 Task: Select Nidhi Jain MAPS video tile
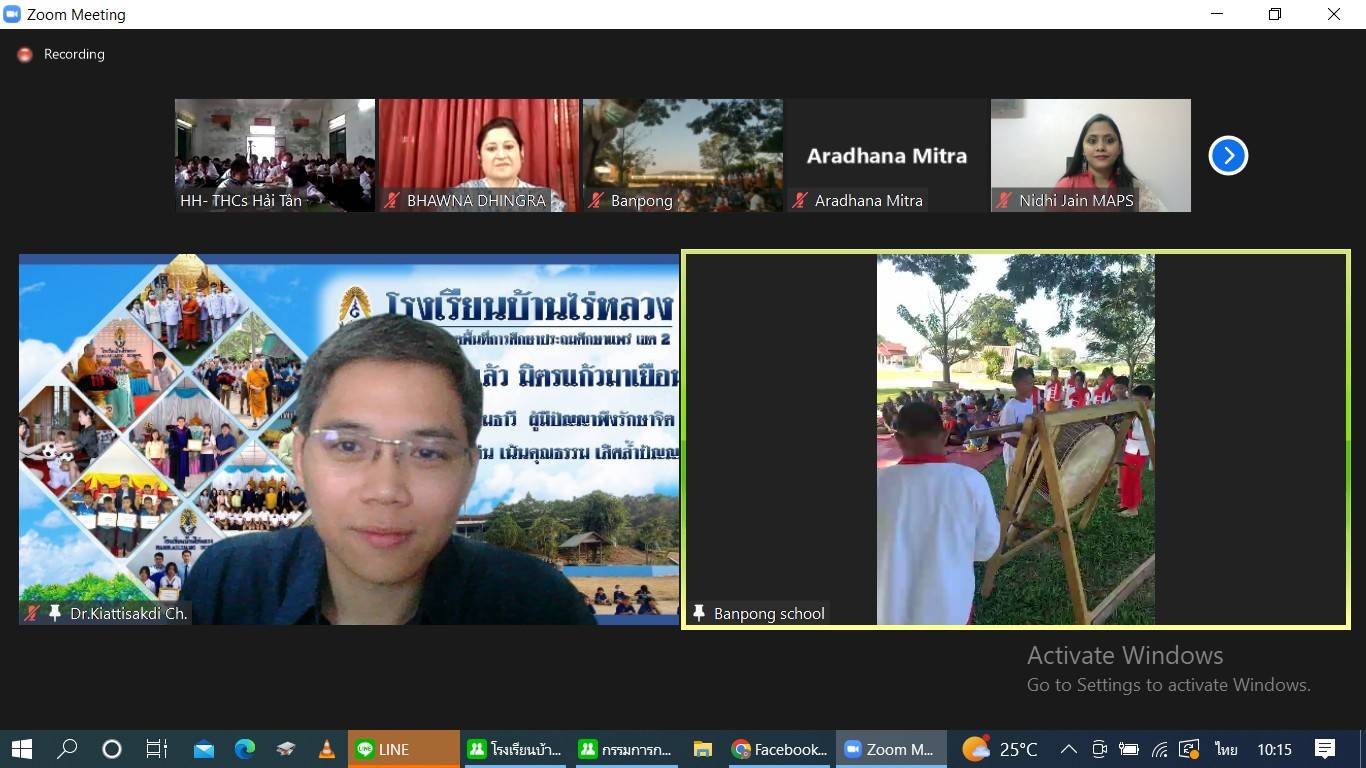click(1090, 154)
